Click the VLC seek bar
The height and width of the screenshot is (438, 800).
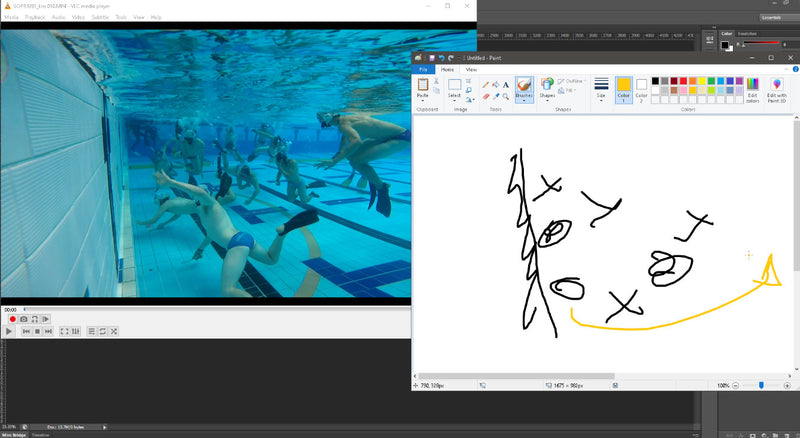coord(217,309)
